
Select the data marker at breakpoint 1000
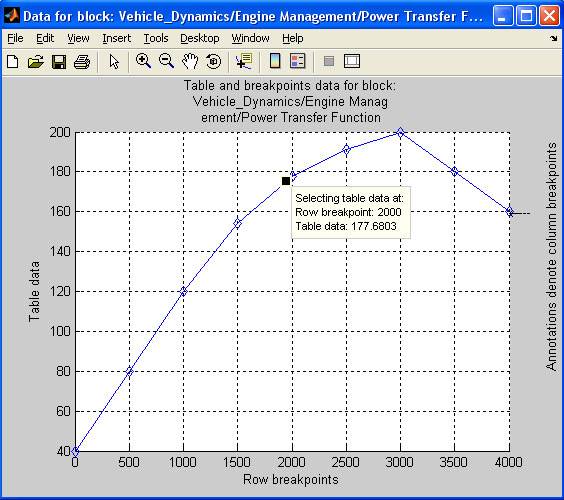coord(183,291)
